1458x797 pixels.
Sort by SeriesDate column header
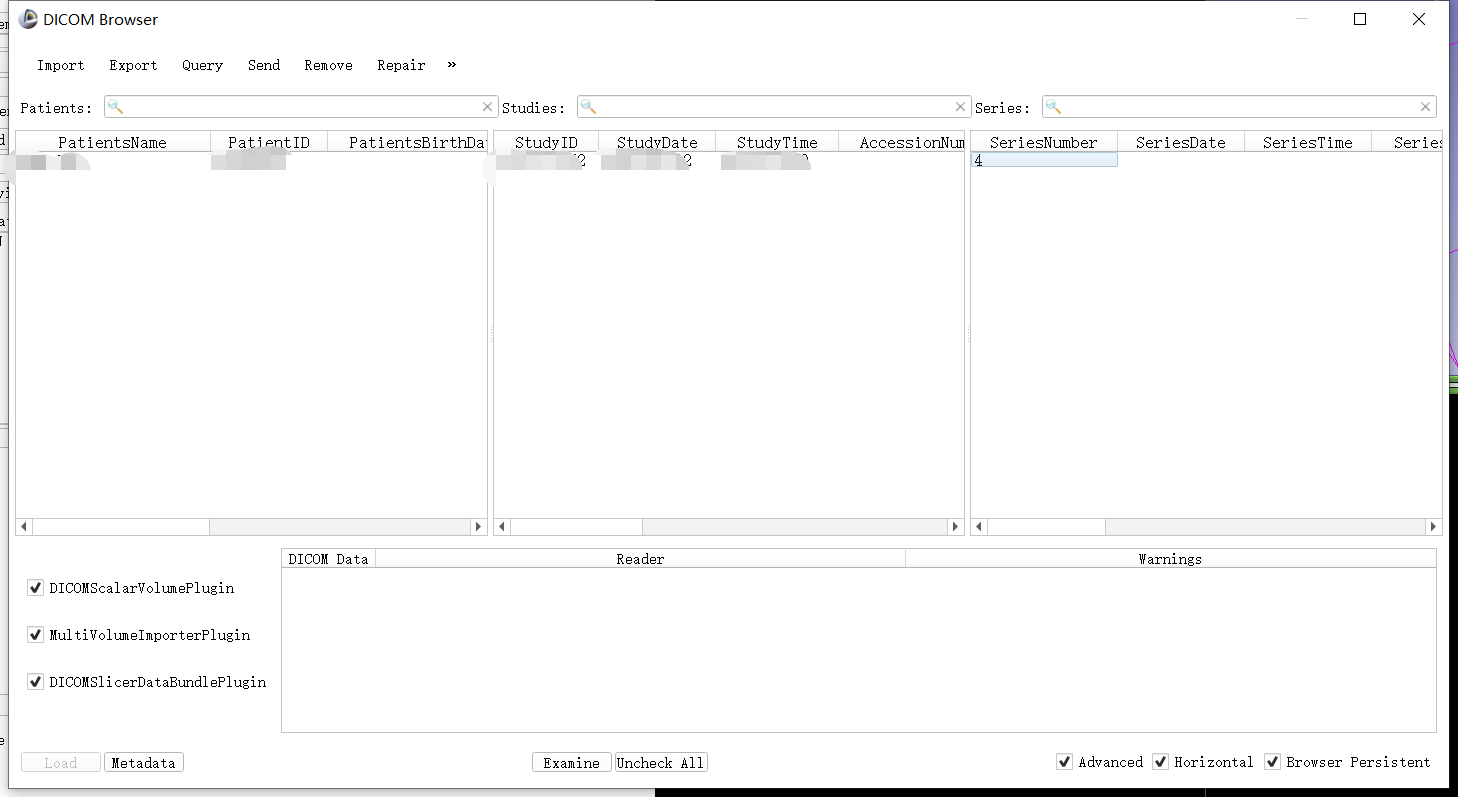click(x=1181, y=142)
